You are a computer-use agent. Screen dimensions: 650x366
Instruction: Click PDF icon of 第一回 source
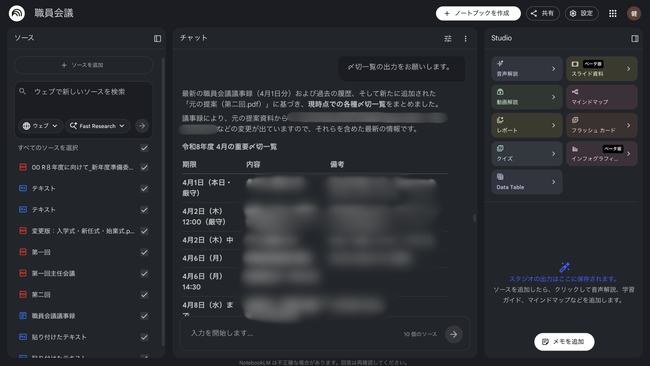tap(23, 252)
